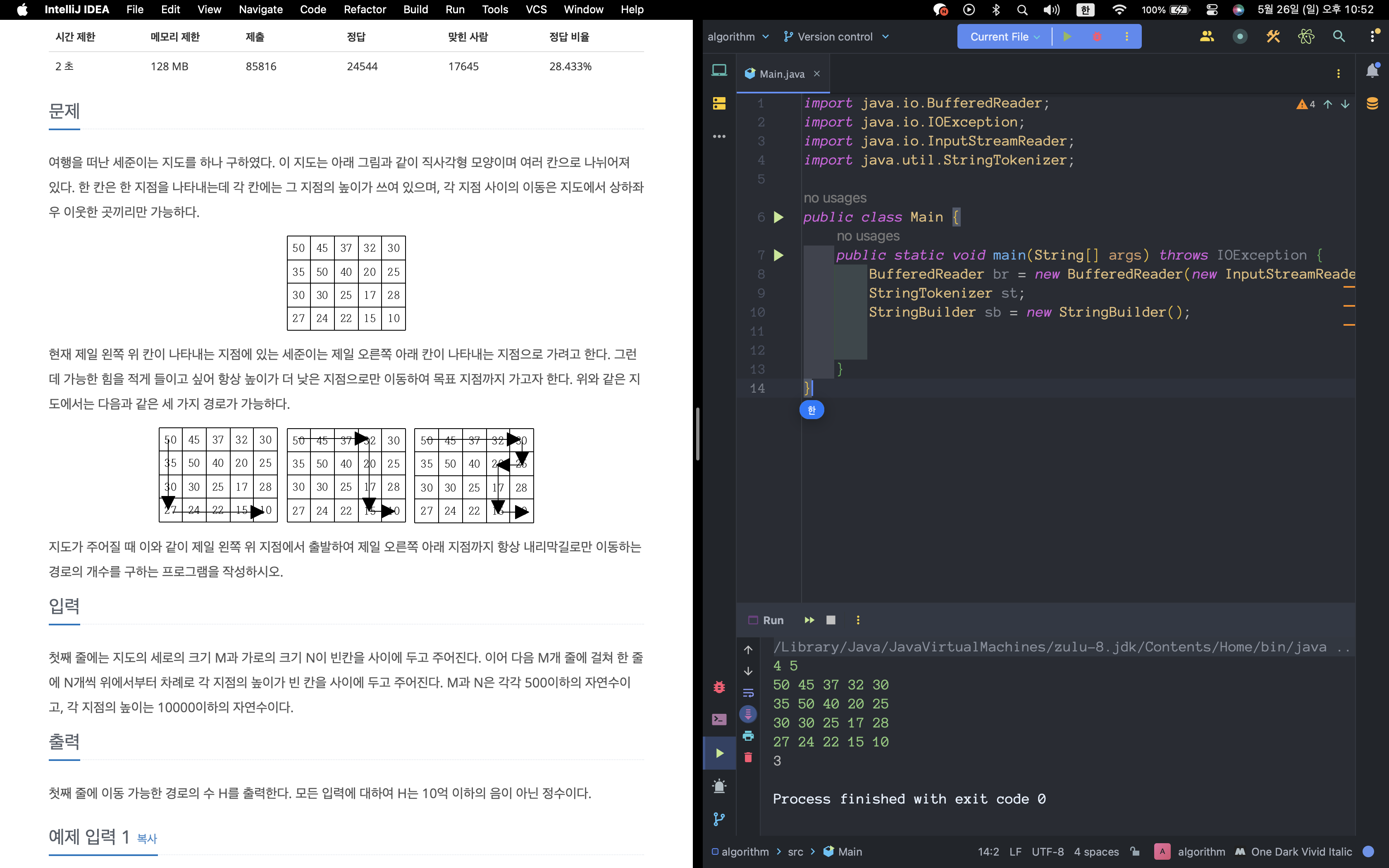Toggle soft-wrap in the Run console

point(748,693)
